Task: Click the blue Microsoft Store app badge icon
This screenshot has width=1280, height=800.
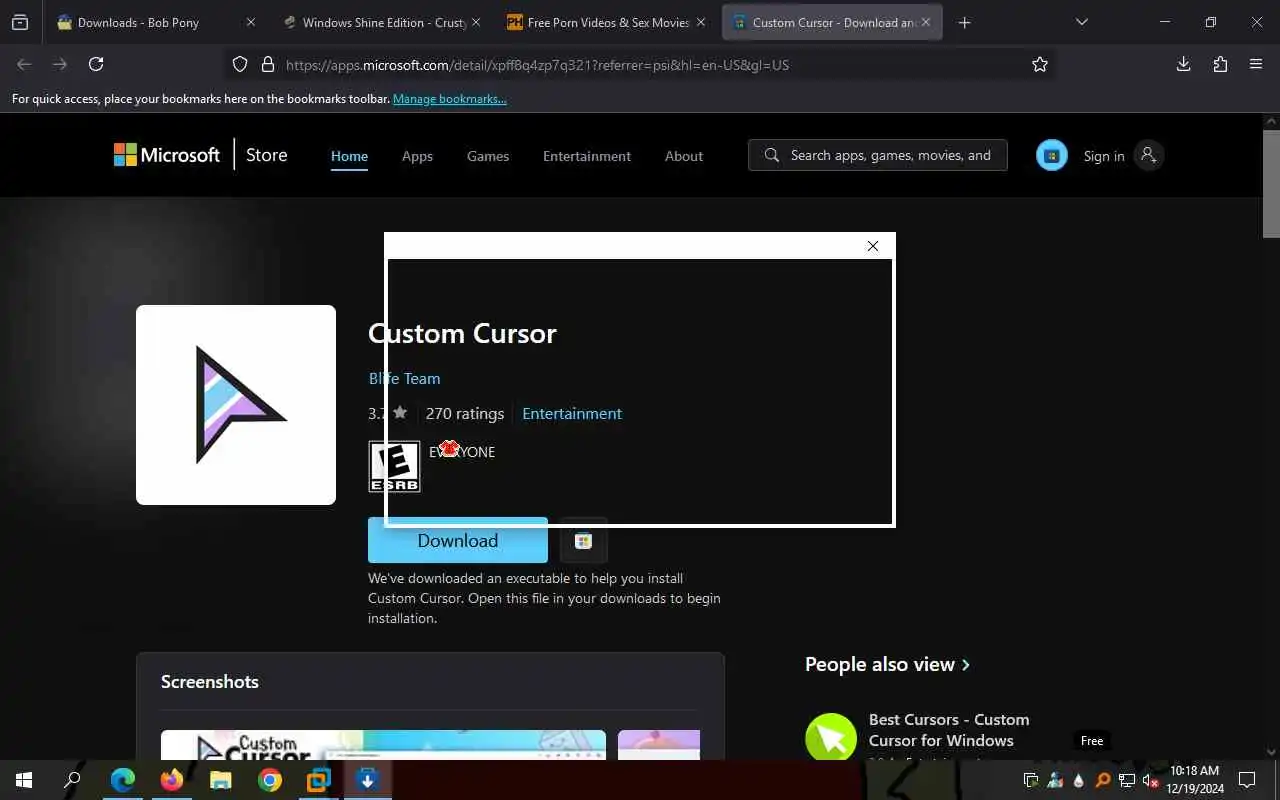Action: point(1051,155)
